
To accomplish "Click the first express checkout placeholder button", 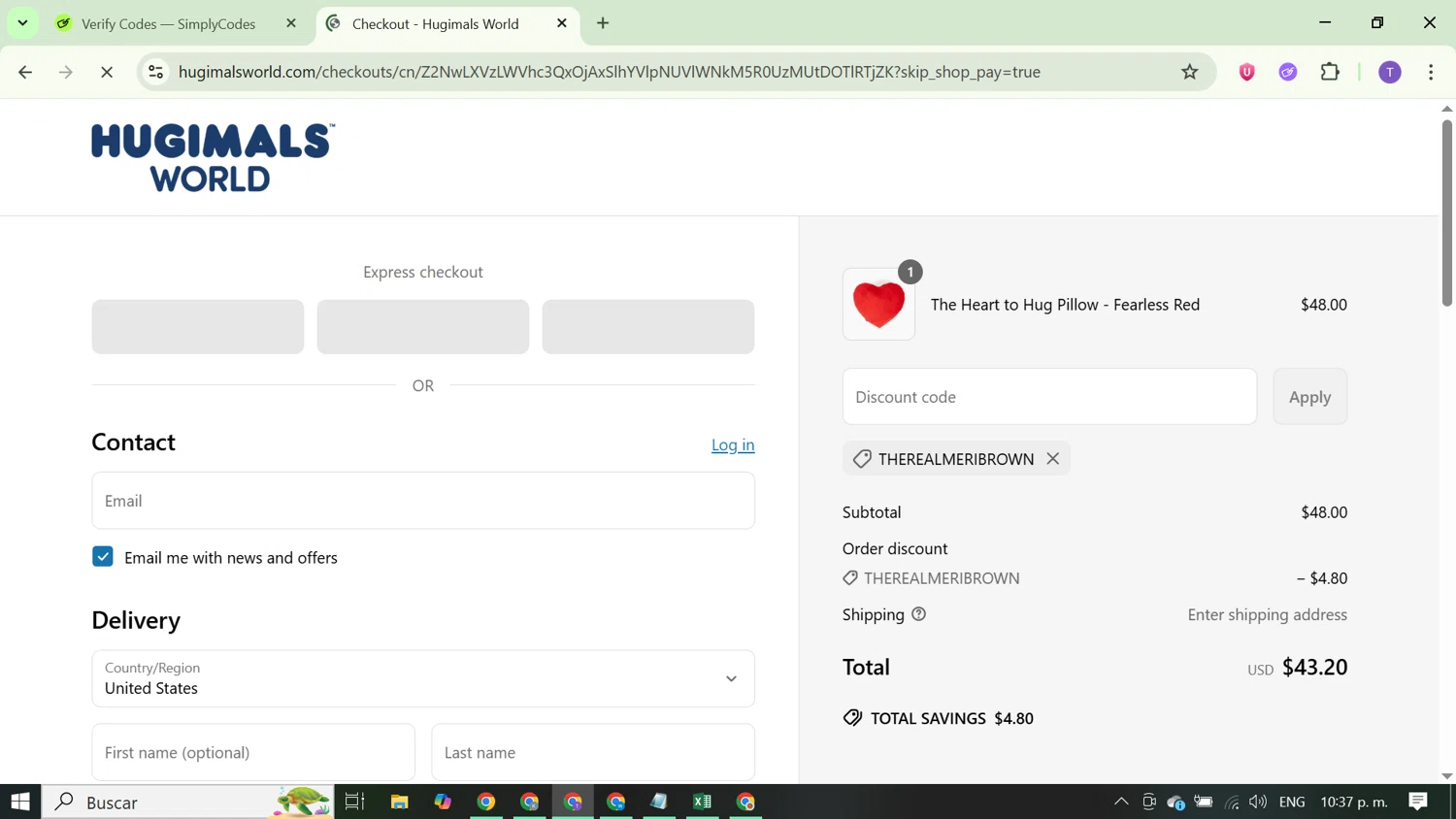I will point(198,327).
